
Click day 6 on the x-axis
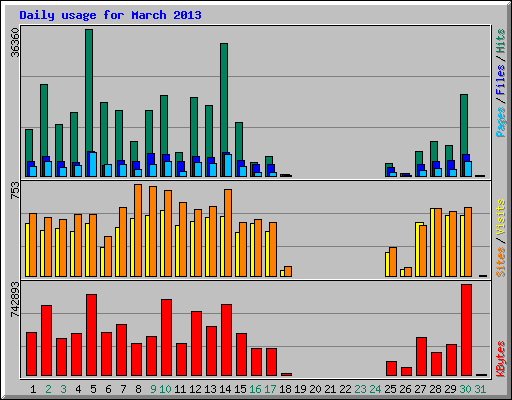tap(108, 389)
